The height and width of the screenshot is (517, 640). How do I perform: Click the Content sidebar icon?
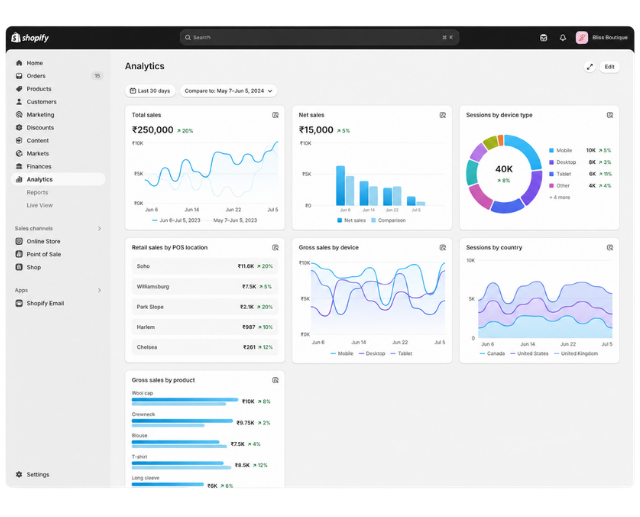click(19, 140)
